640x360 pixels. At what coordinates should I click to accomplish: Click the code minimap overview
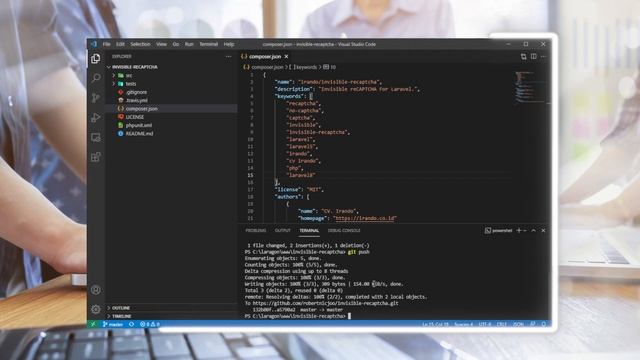click(x=530, y=87)
